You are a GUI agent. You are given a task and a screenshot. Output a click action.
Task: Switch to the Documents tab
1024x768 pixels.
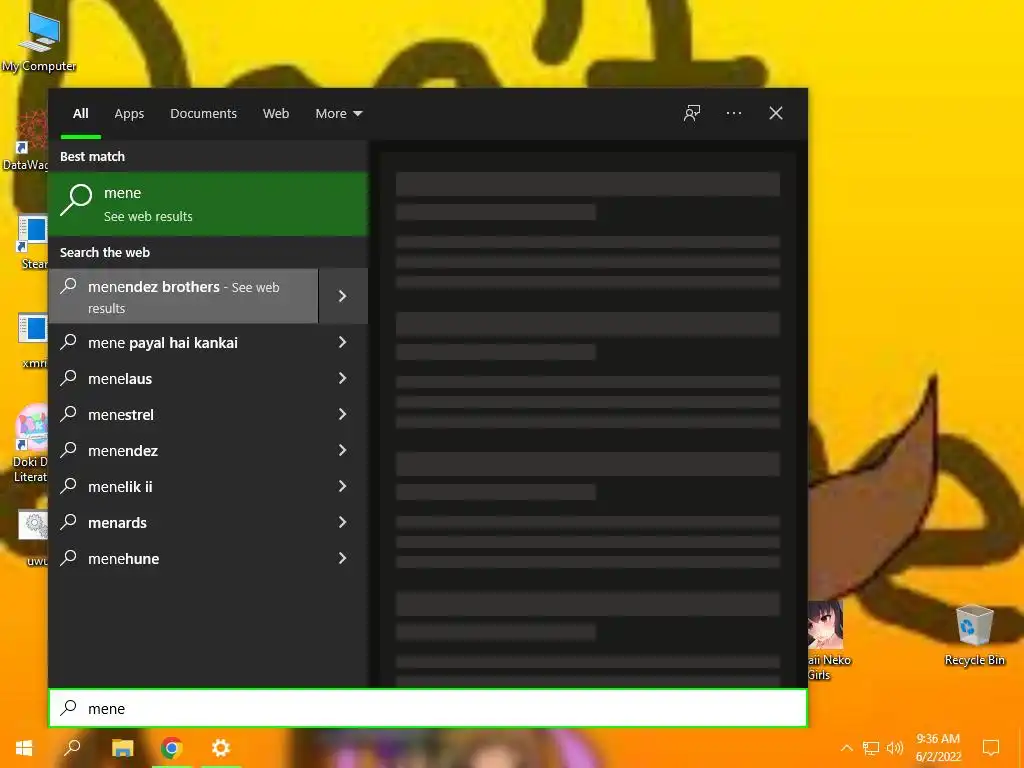203,113
